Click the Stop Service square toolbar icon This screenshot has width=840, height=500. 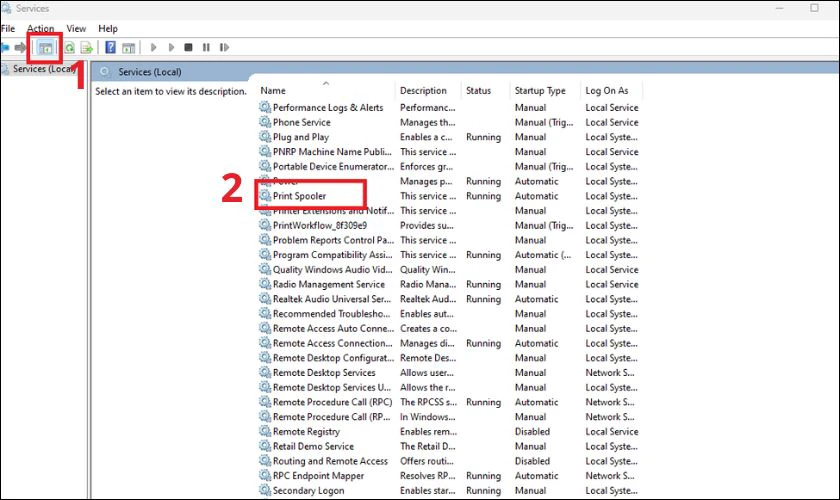188,47
